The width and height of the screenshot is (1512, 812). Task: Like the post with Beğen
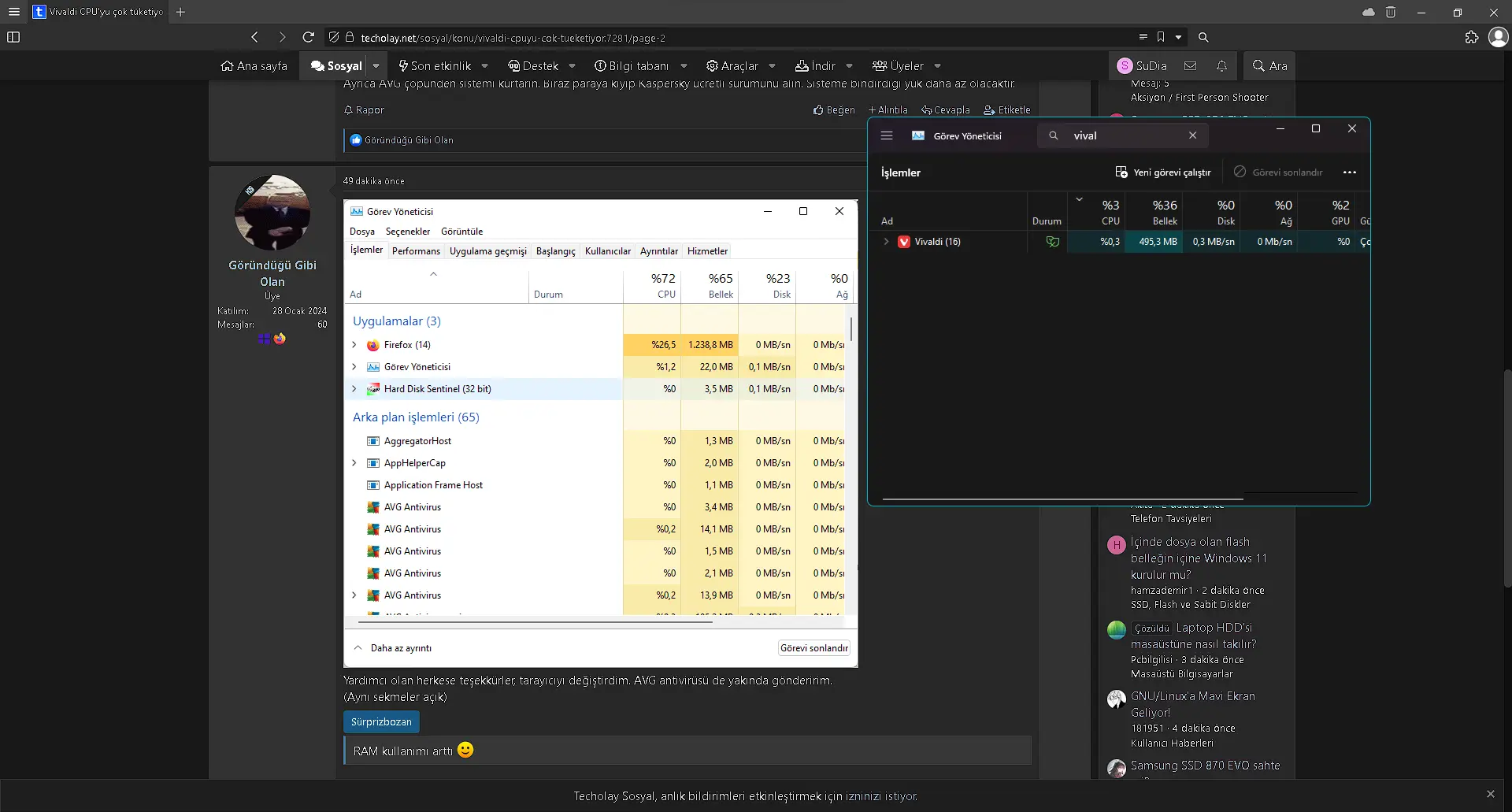(x=834, y=110)
